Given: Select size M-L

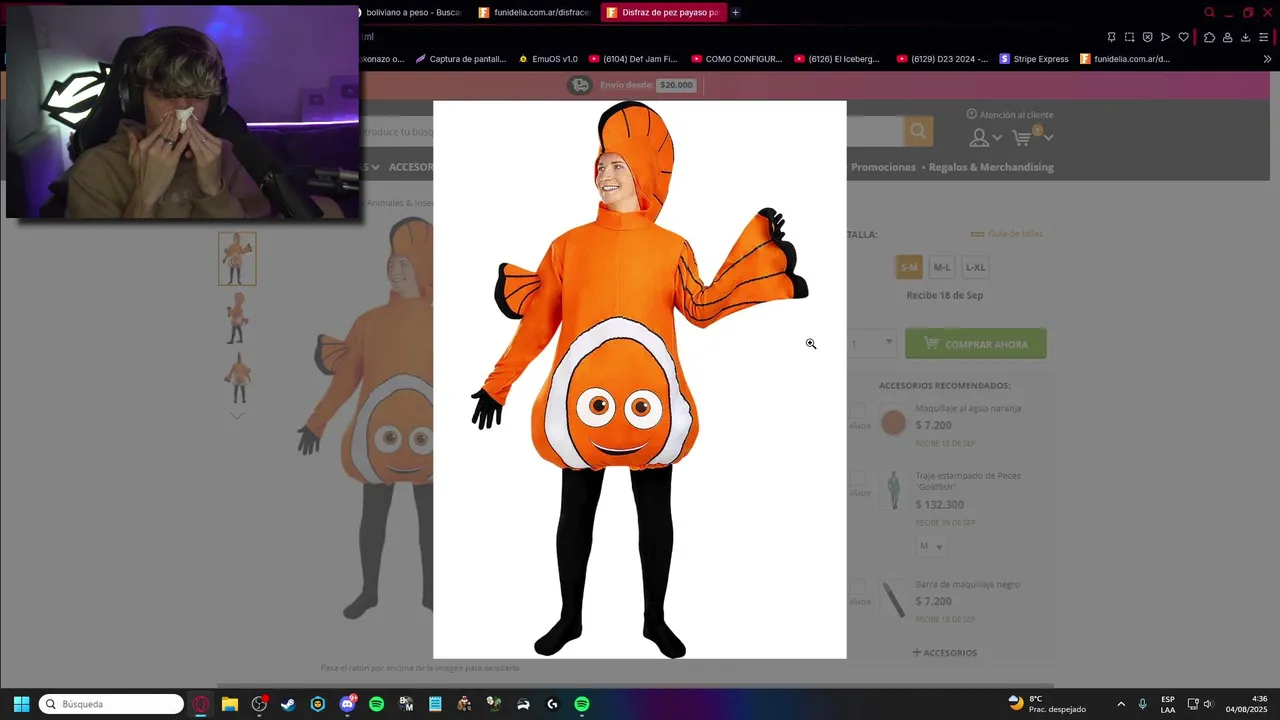Looking at the screenshot, I should point(942,267).
